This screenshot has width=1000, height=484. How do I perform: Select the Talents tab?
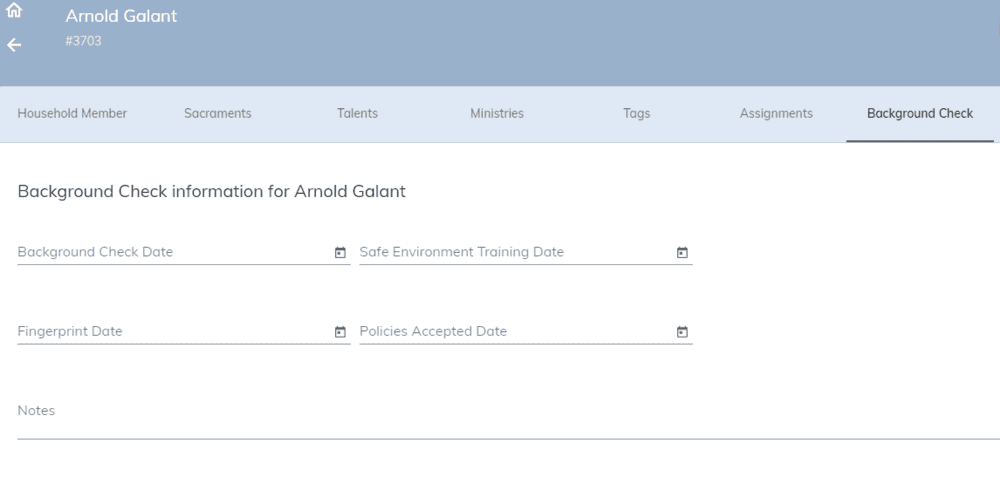pyautogui.click(x=357, y=114)
